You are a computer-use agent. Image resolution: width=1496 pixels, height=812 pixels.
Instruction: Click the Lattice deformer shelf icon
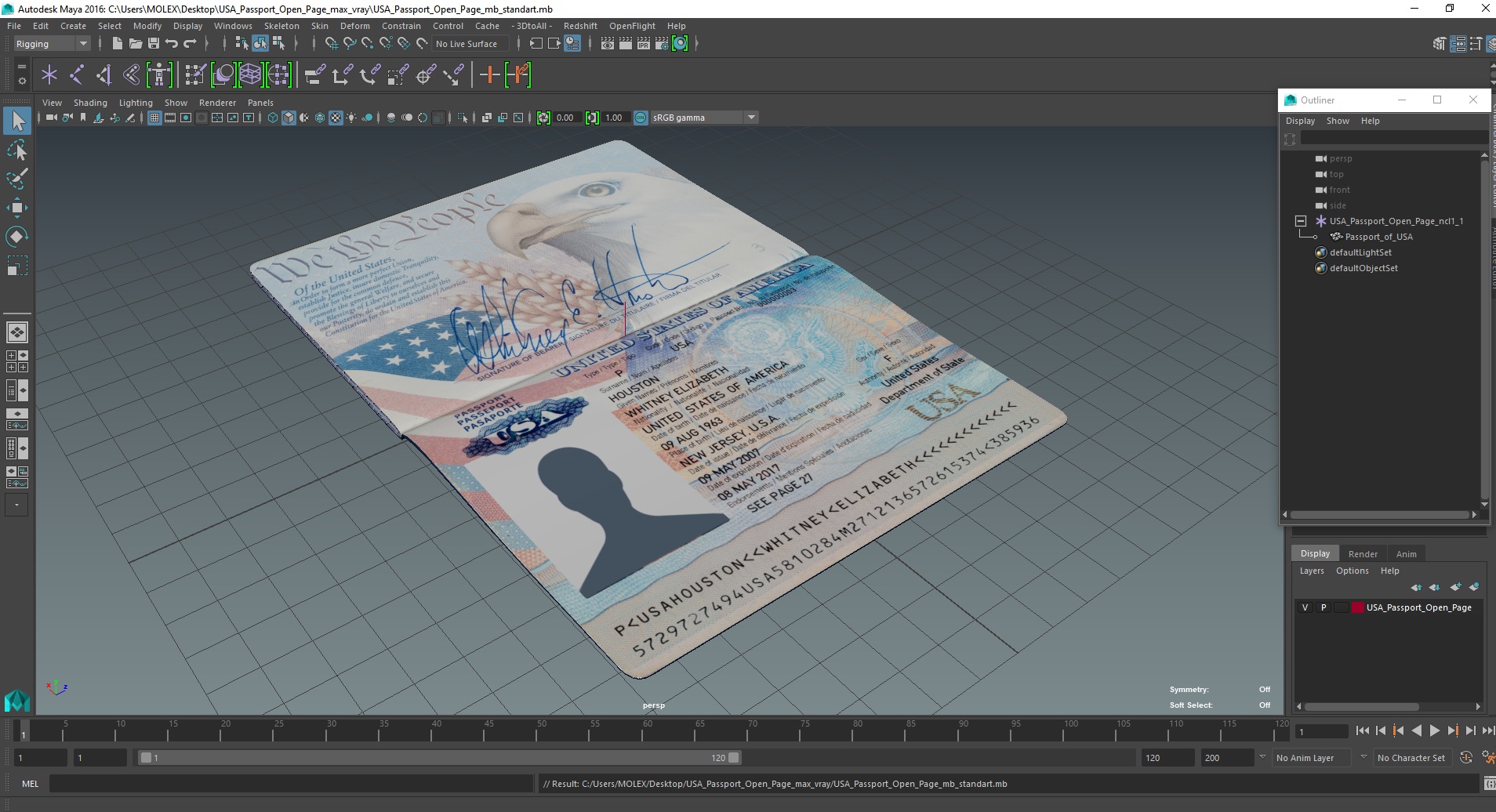250,75
